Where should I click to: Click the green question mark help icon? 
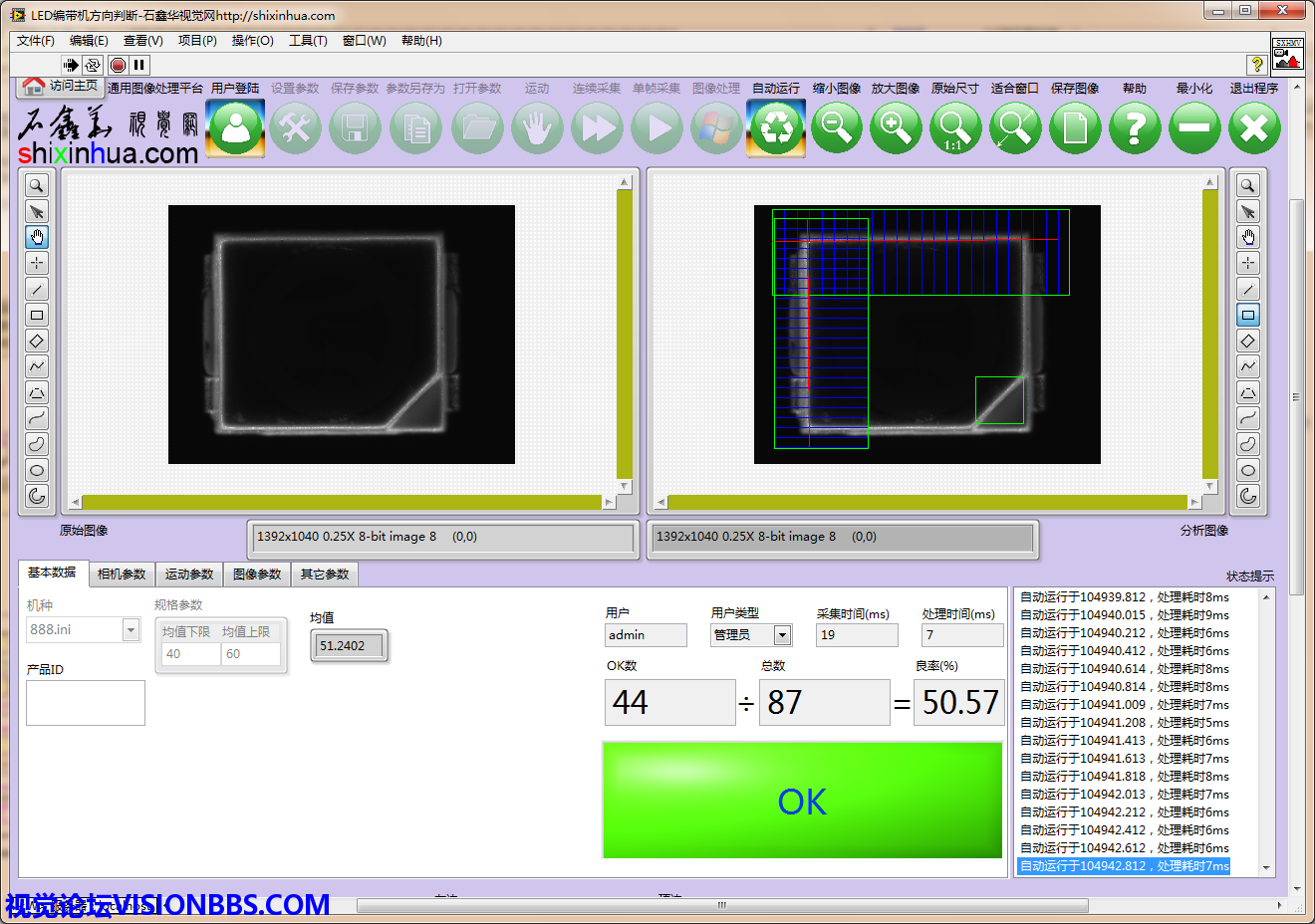click(1135, 128)
